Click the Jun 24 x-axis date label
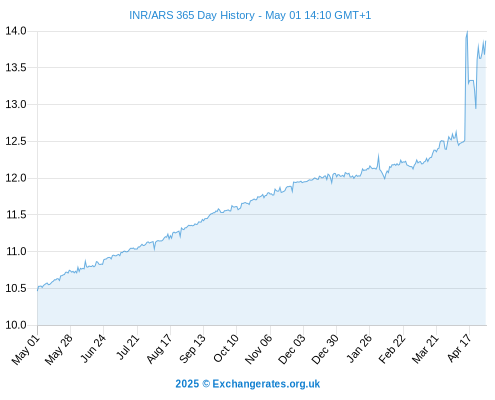The image size is (495, 400). click(92, 349)
